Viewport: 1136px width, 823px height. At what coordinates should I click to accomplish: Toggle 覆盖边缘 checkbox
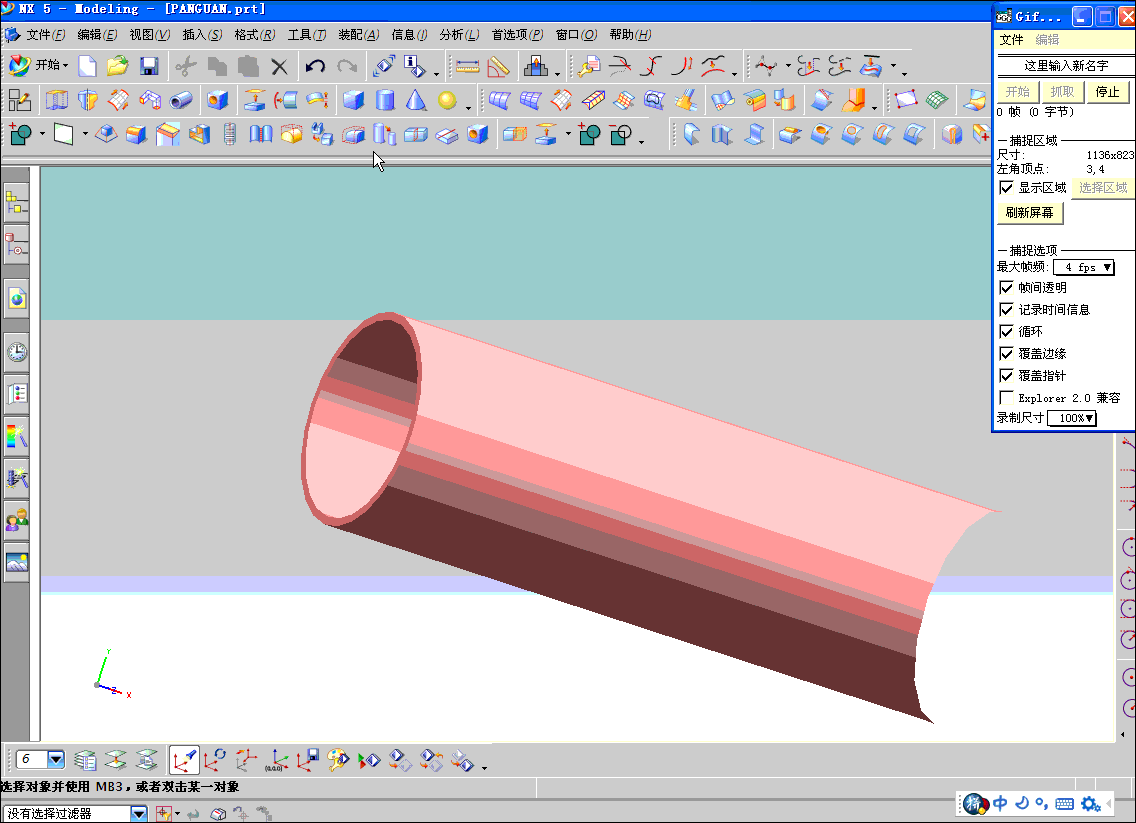1006,354
